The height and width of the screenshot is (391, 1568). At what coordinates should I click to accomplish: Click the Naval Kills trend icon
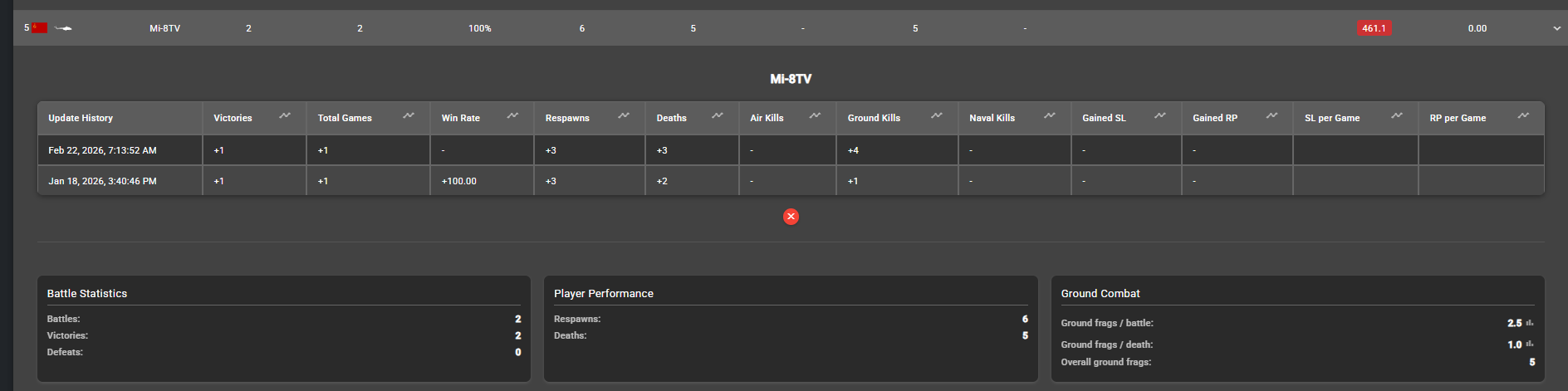pos(1050,116)
